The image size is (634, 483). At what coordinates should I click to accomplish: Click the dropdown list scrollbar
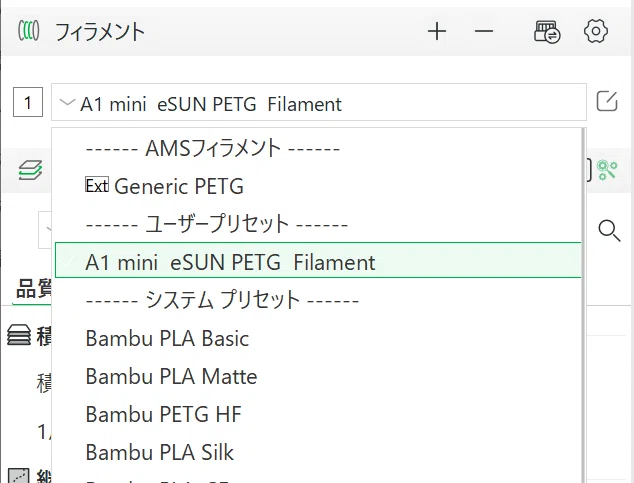coord(583,305)
